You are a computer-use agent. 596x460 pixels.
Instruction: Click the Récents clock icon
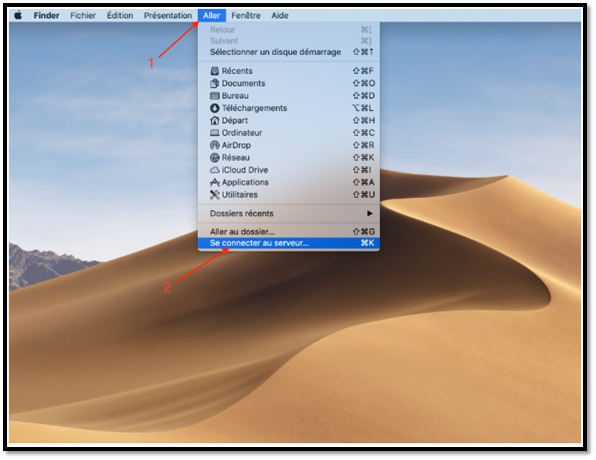[215, 71]
